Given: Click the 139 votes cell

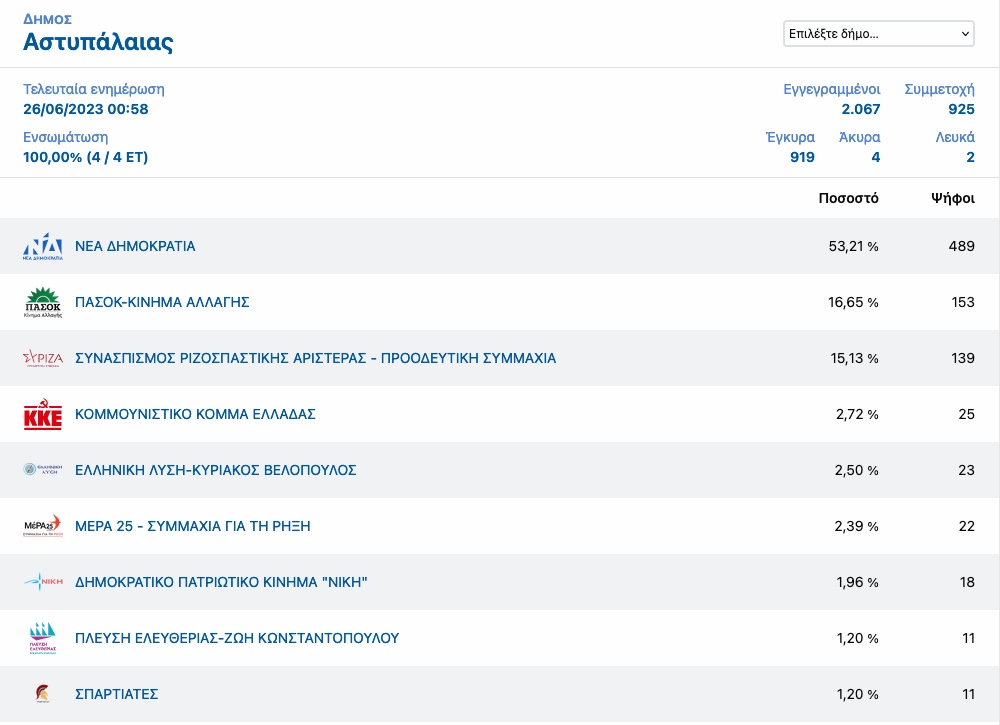Looking at the screenshot, I should point(963,358).
